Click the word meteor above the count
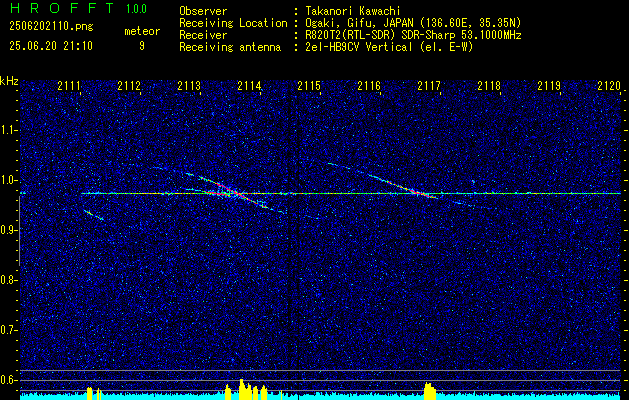 [142, 31]
